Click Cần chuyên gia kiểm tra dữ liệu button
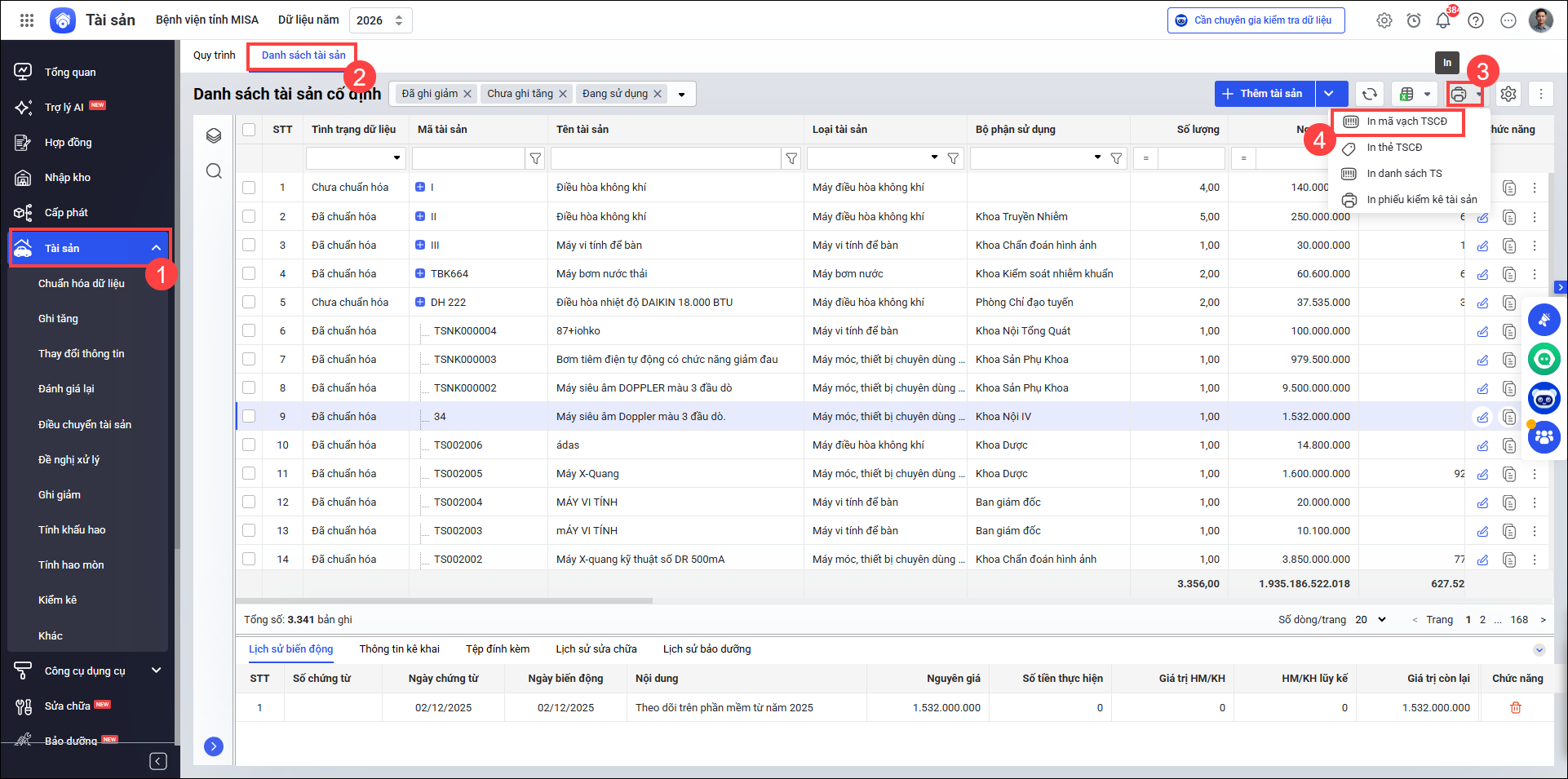This screenshot has width=1568, height=779. click(x=1256, y=20)
